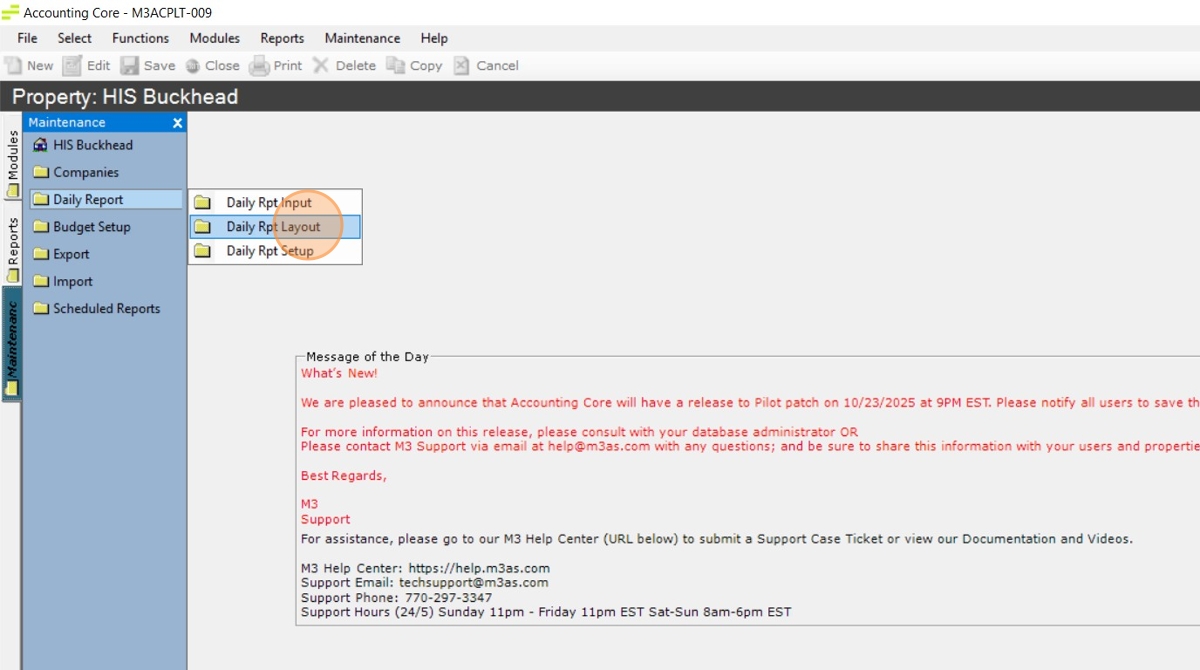
Task: Click the New toolbar icon
Action: (x=13, y=66)
